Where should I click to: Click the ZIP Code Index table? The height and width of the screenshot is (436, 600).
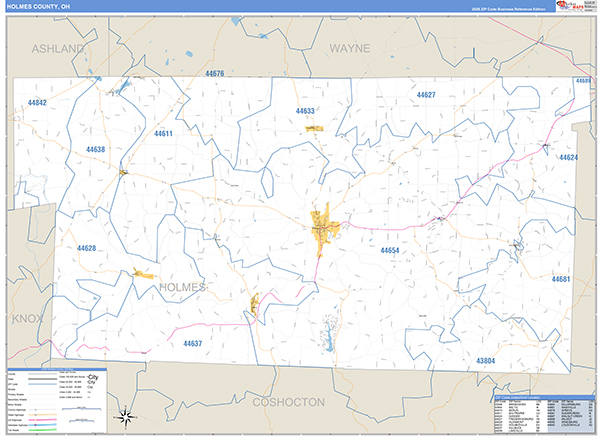tap(544, 414)
